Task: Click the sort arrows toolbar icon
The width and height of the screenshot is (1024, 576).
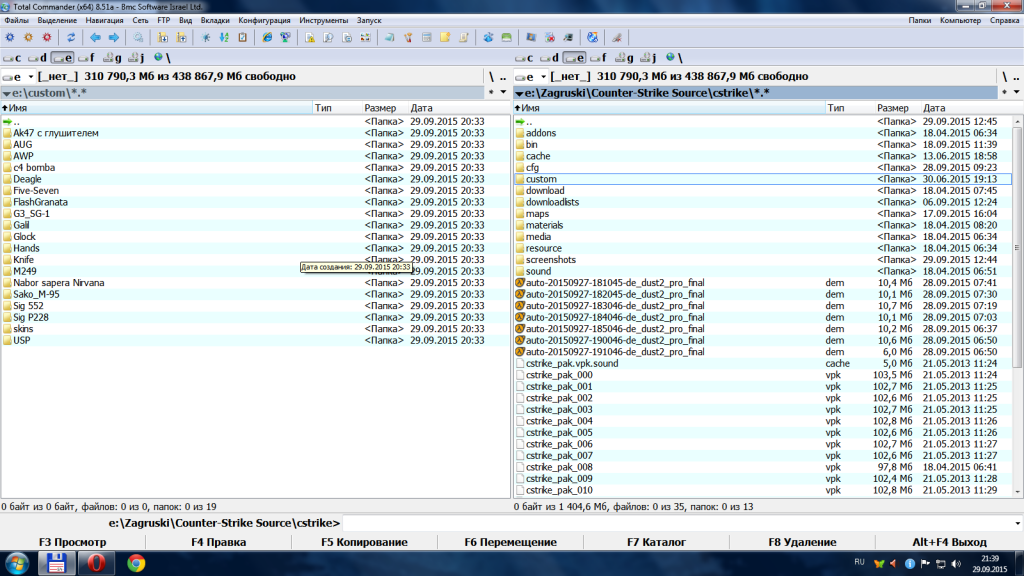Action: click(224, 38)
